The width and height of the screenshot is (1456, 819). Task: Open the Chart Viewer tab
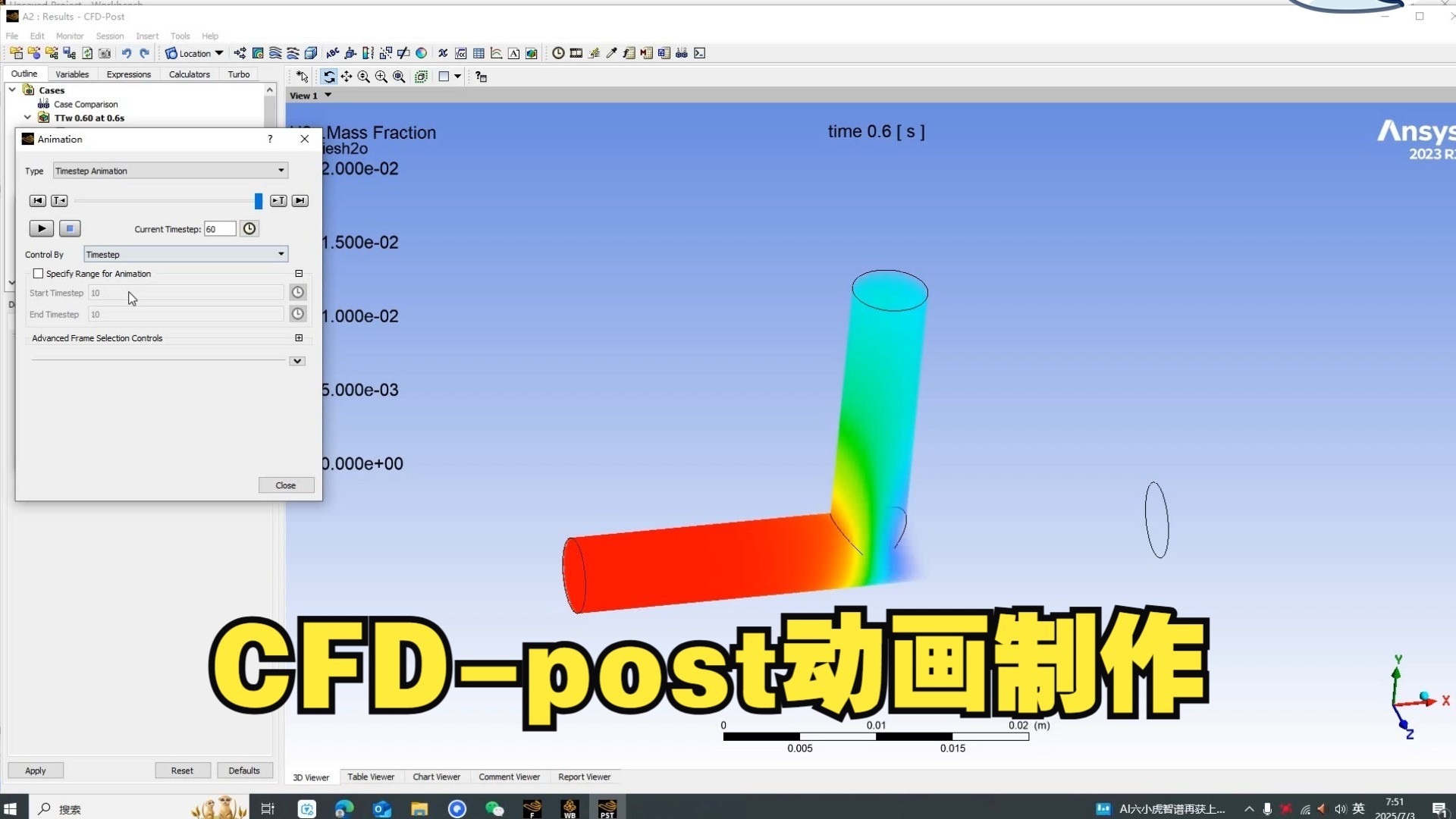pyautogui.click(x=436, y=777)
